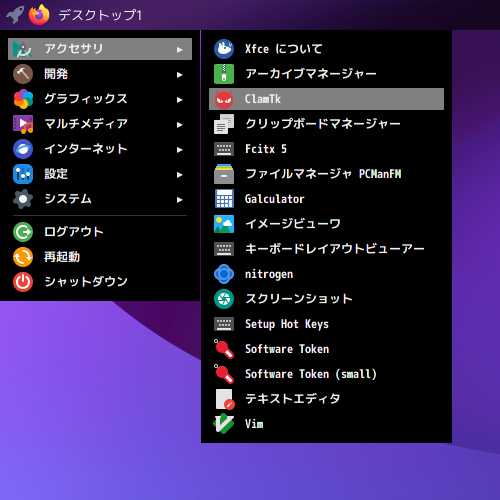Open イメージビューワ entry

click(x=326, y=224)
